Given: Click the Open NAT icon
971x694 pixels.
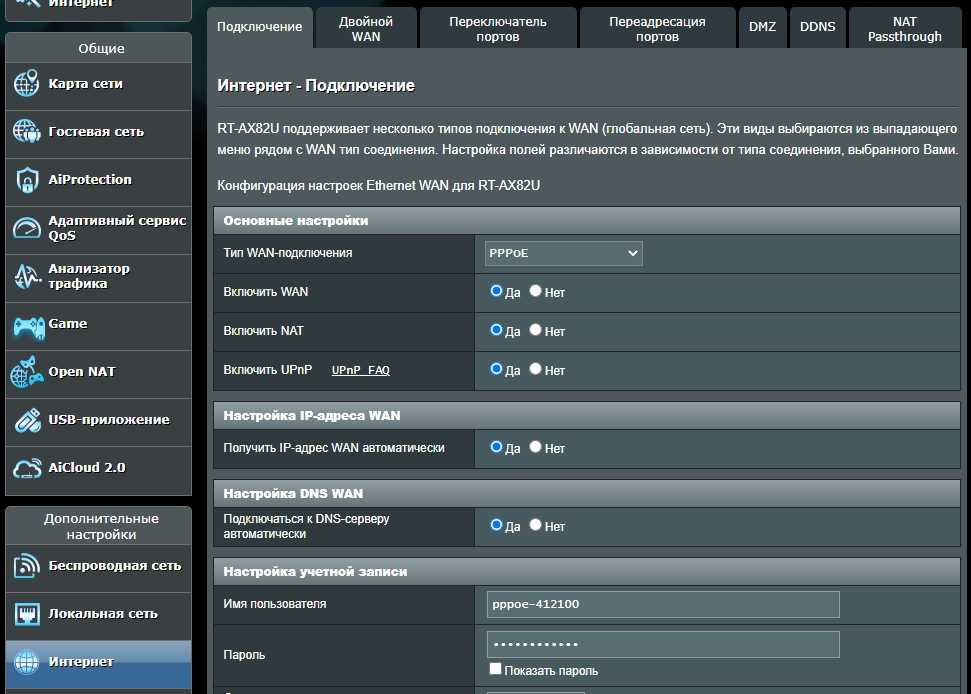Looking at the screenshot, I should pos(27,372).
